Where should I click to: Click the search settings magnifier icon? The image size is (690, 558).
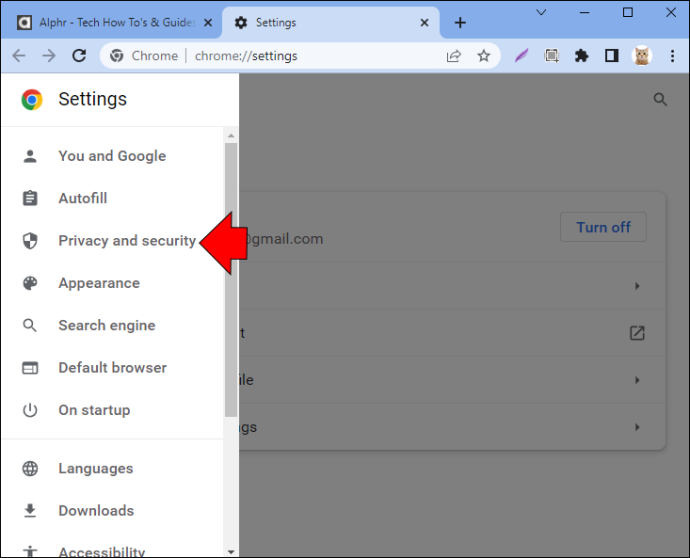(660, 99)
